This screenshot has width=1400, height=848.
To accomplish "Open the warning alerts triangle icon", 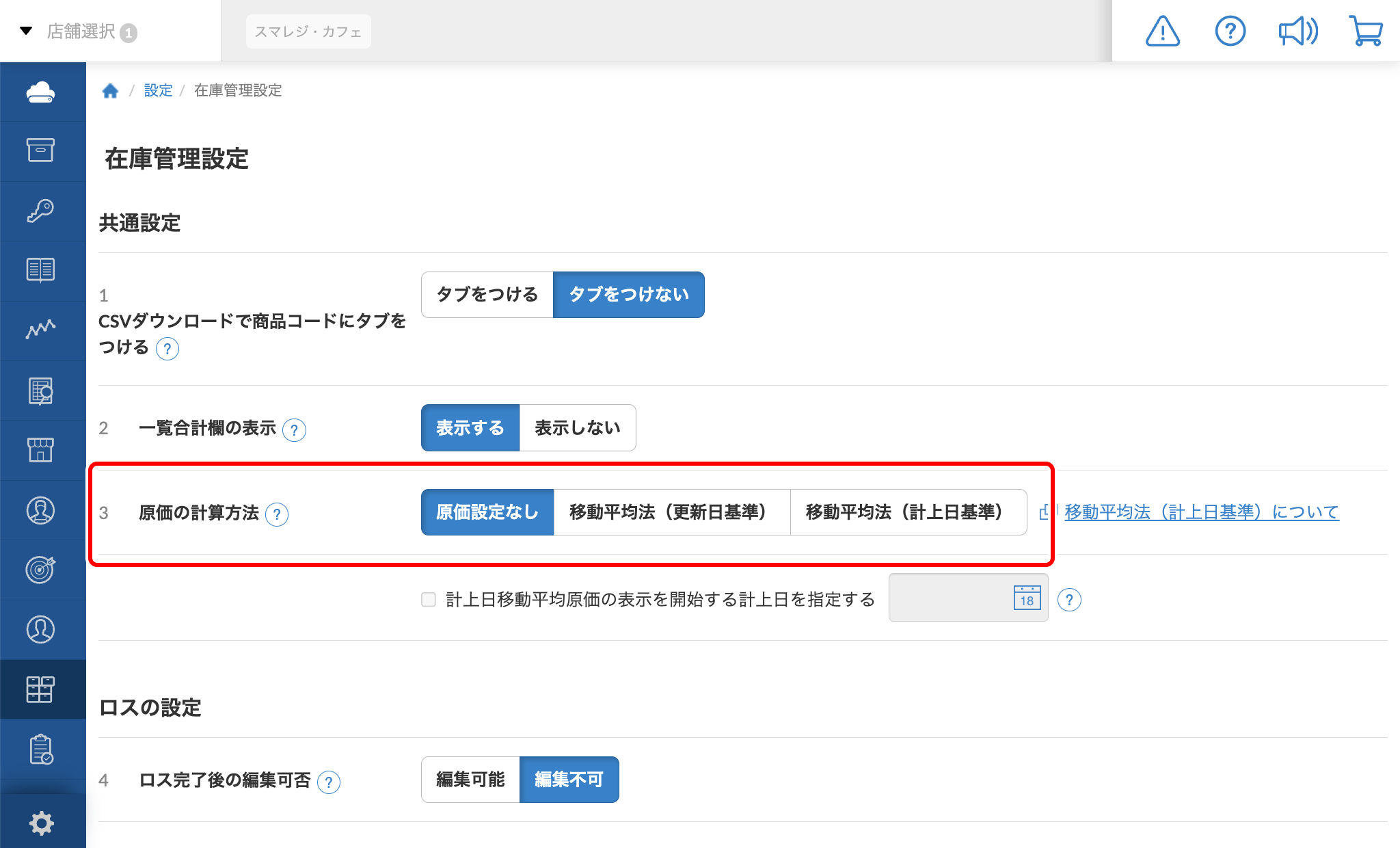I will 1162,31.
